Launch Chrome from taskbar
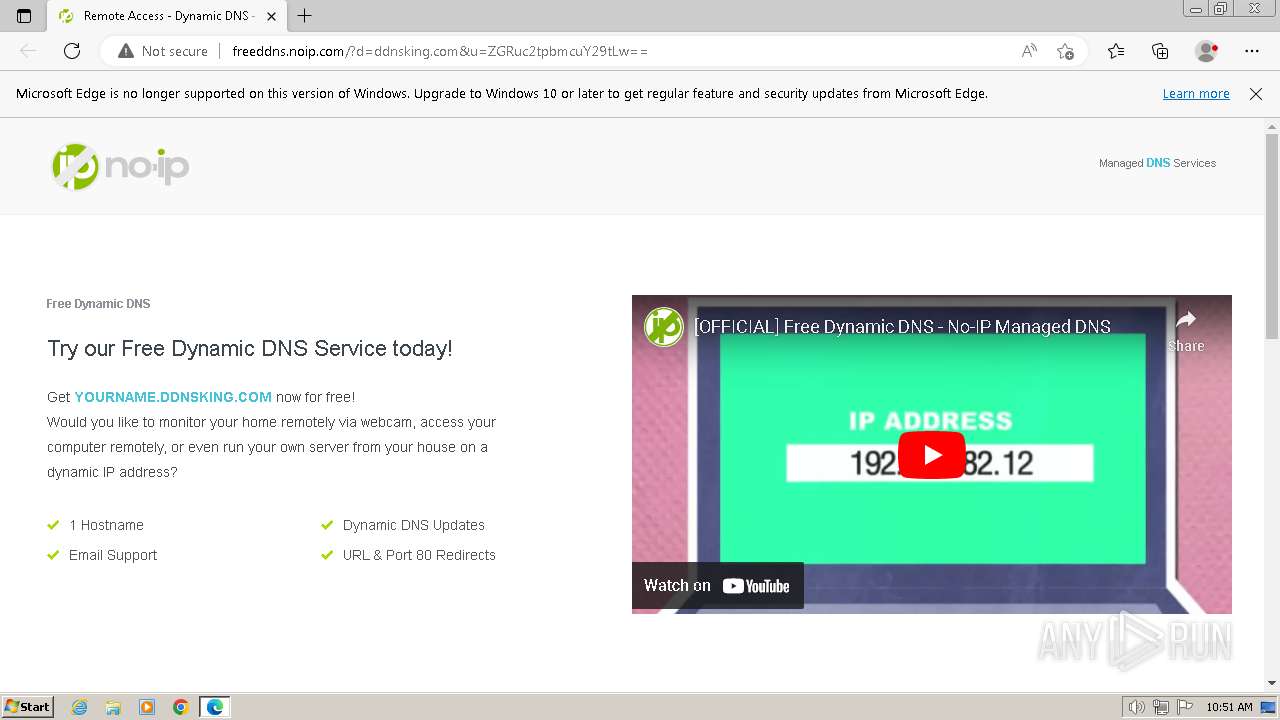1280x720 pixels. (x=181, y=707)
